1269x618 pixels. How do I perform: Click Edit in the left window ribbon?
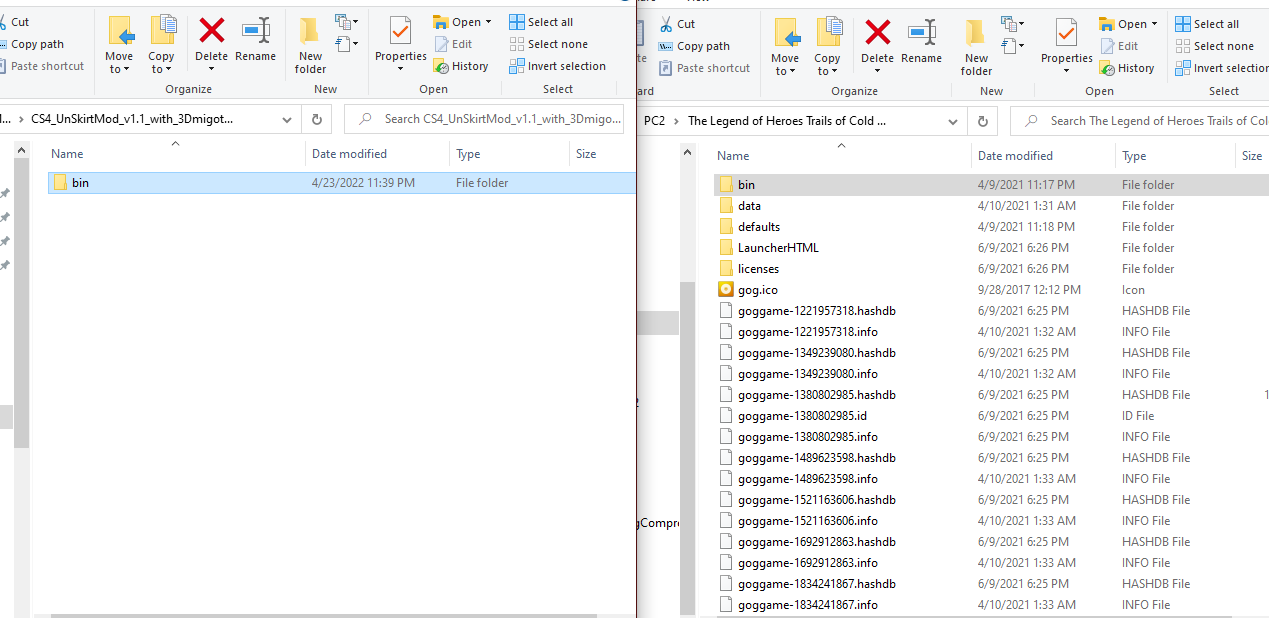453,44
